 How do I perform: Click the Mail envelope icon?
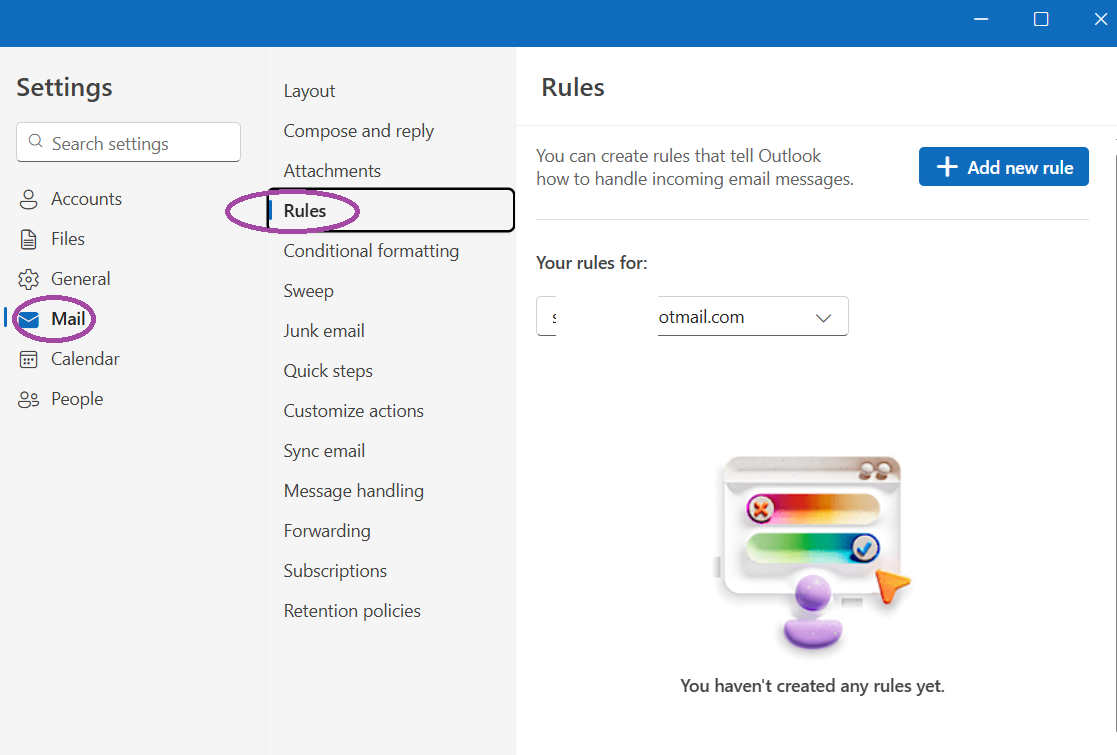(x=28, y=320)
